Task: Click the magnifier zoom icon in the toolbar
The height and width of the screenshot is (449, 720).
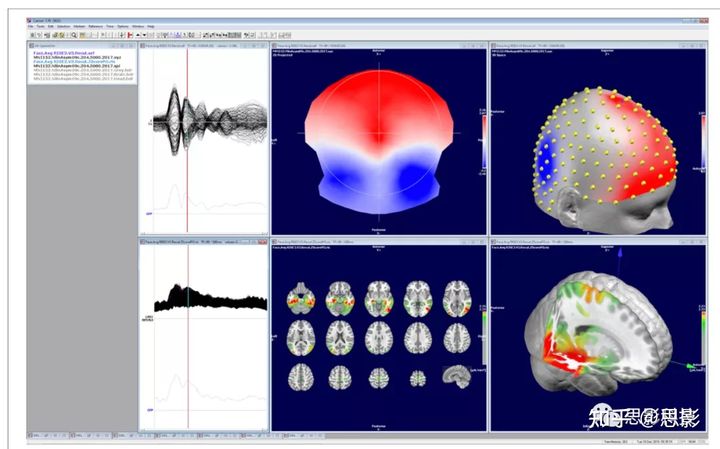Action: click(x=74, y=35)
